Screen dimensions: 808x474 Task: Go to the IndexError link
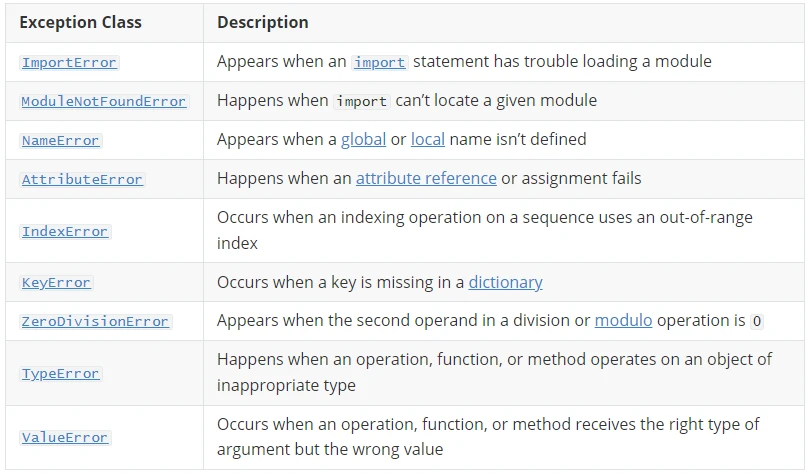pyautogui.click(x=65, y=231)
